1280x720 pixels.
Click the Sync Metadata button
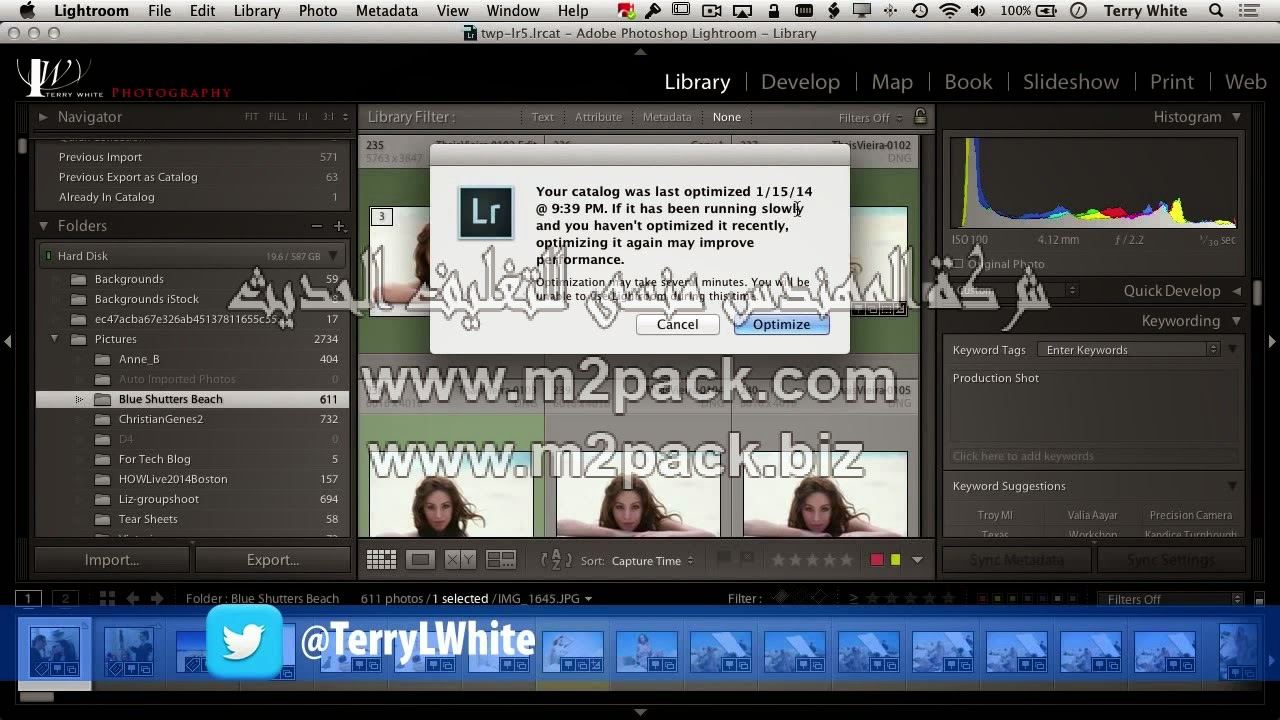(x=1017, y=560)
